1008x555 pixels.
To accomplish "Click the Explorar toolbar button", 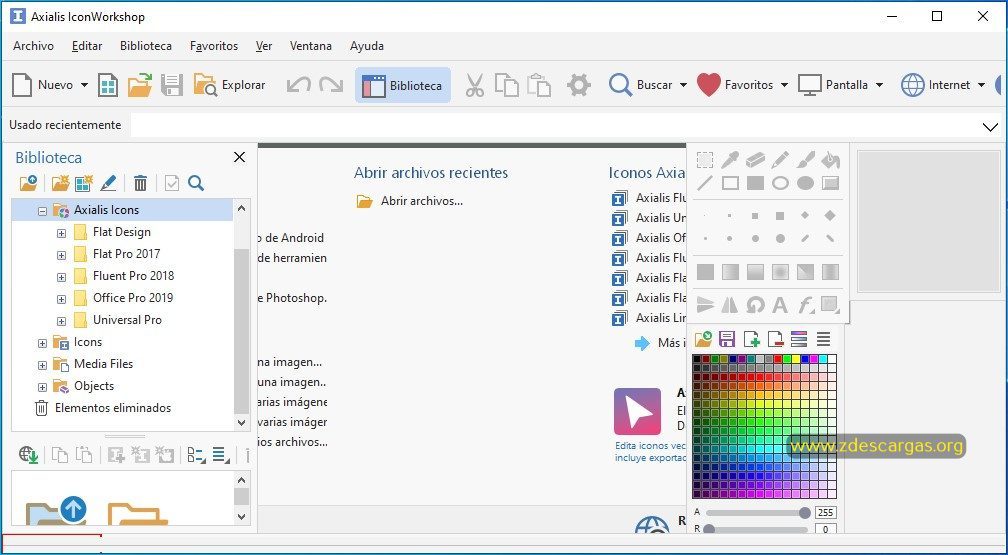I will point(230,85).
